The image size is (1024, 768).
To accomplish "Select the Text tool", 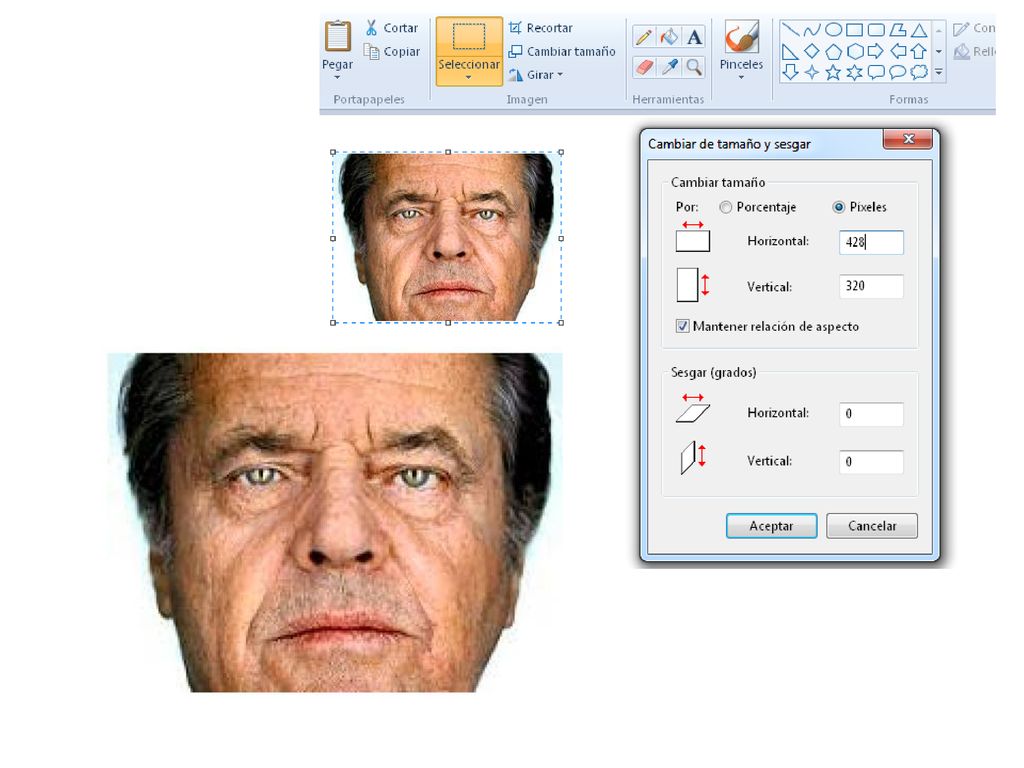I will [694, 37].
